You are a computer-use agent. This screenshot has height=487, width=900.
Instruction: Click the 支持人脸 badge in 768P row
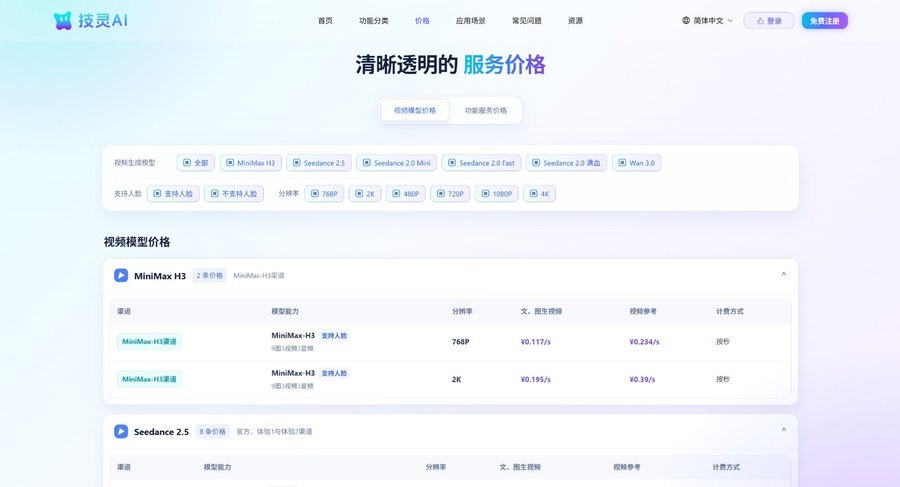tap(334, 335)
